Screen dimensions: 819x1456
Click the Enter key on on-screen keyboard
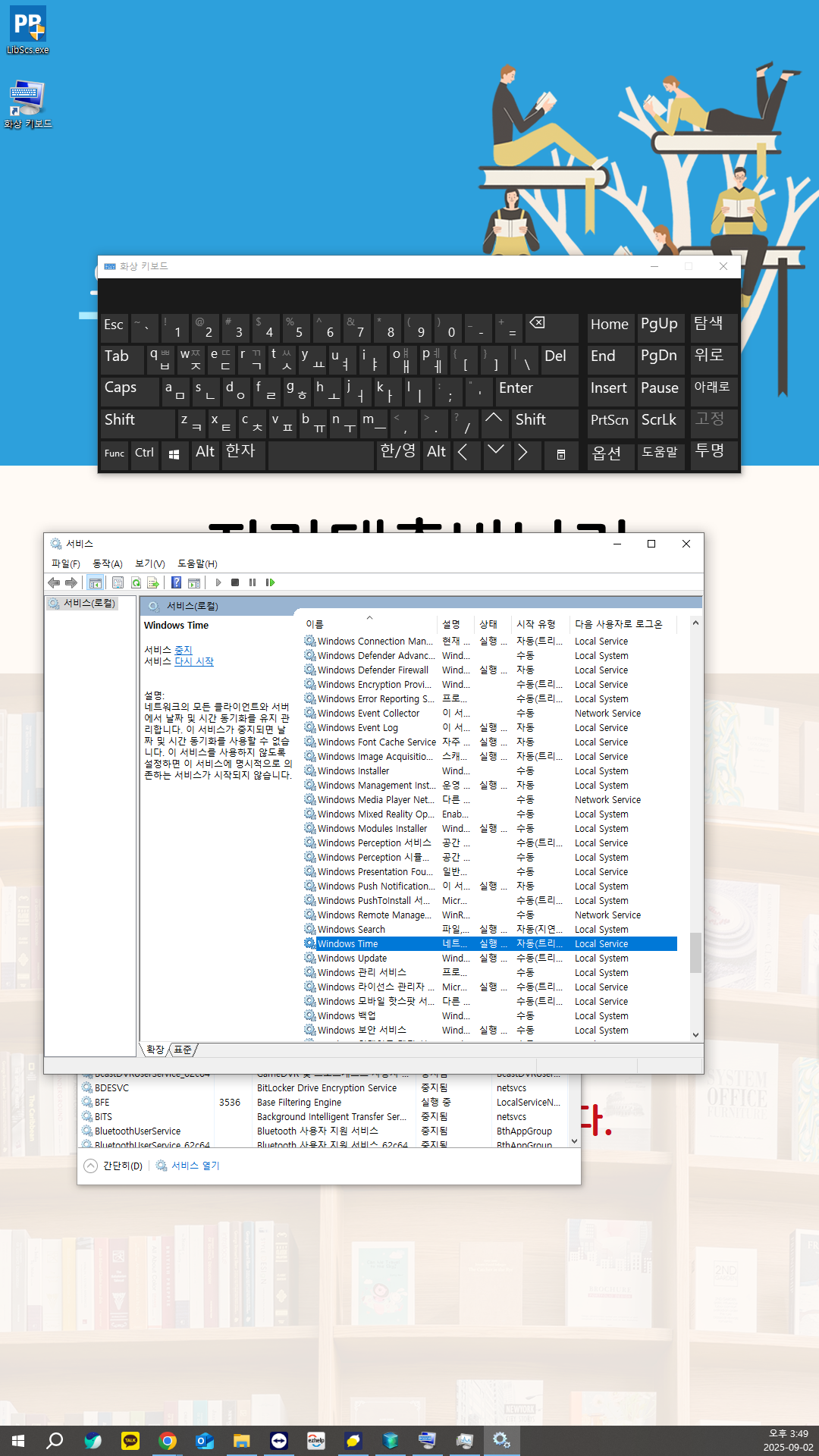pyautogui.click(x=538, y=391)
